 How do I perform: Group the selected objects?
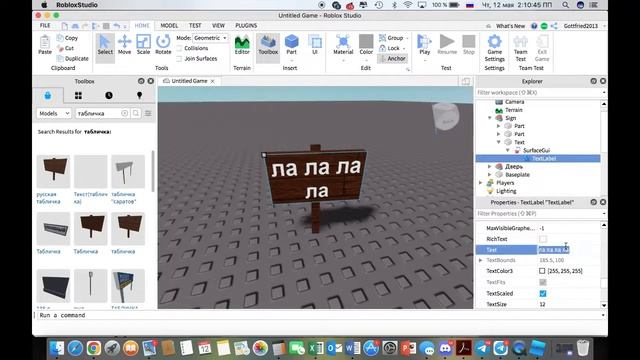391,38
